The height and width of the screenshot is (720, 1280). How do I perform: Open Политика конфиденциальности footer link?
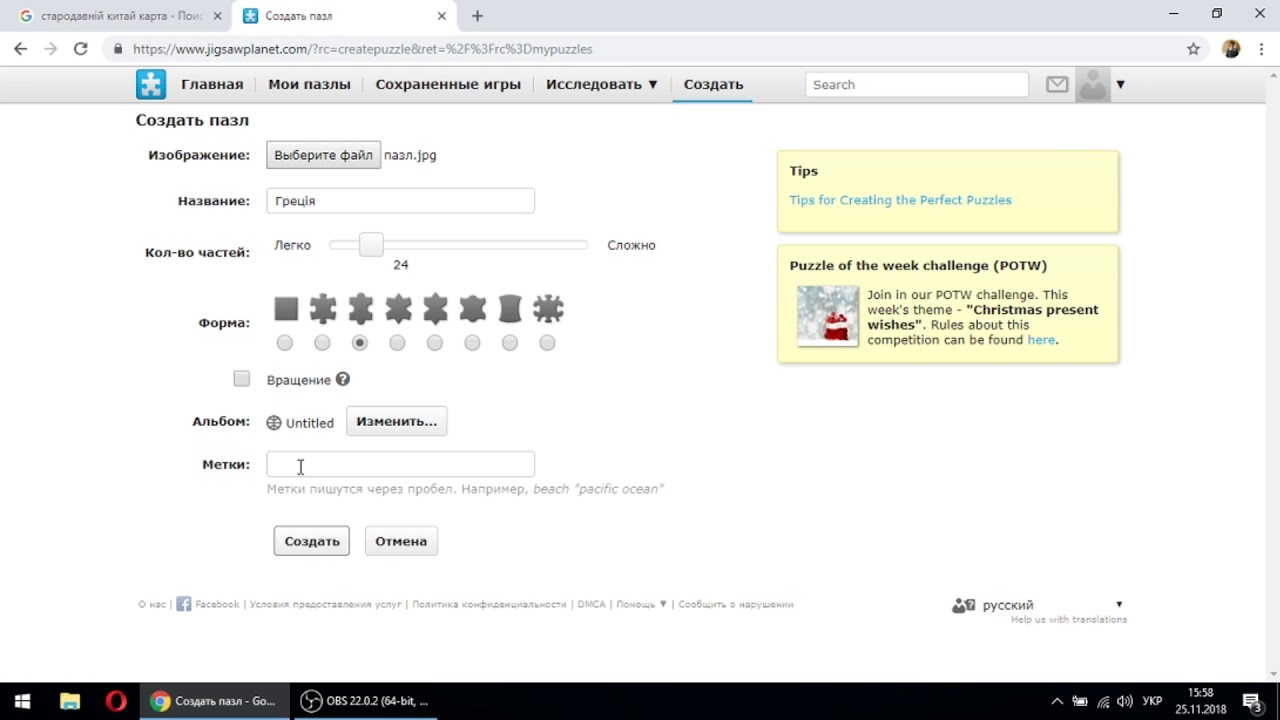tap(489, 604)
